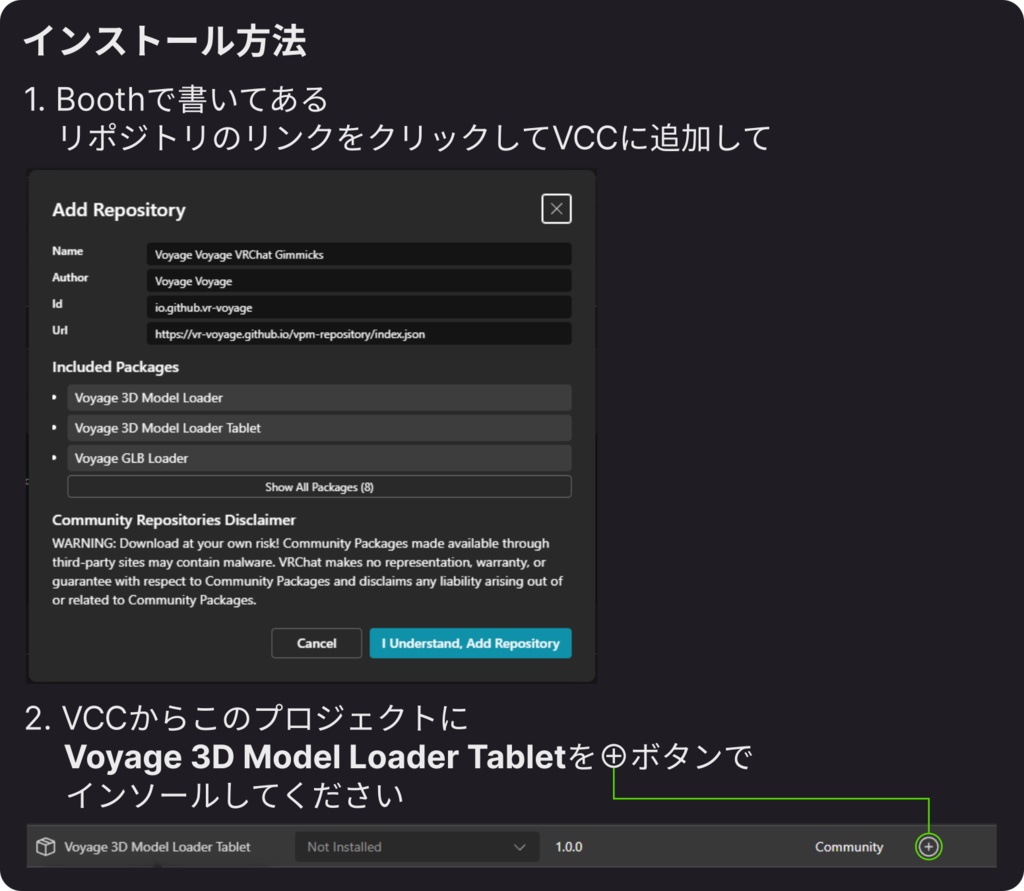Click the 'Voyage GLB Loader' package entry
The width and height of the screenshot is (1024, 891).
(x=319, y=458)
